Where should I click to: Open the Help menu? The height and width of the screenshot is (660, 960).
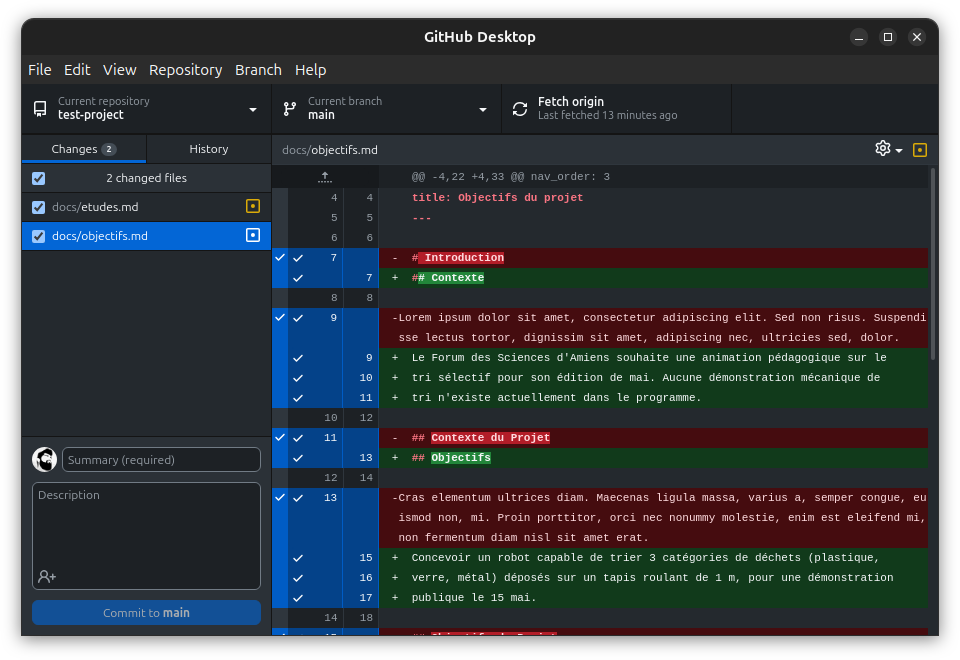[310, 70]
